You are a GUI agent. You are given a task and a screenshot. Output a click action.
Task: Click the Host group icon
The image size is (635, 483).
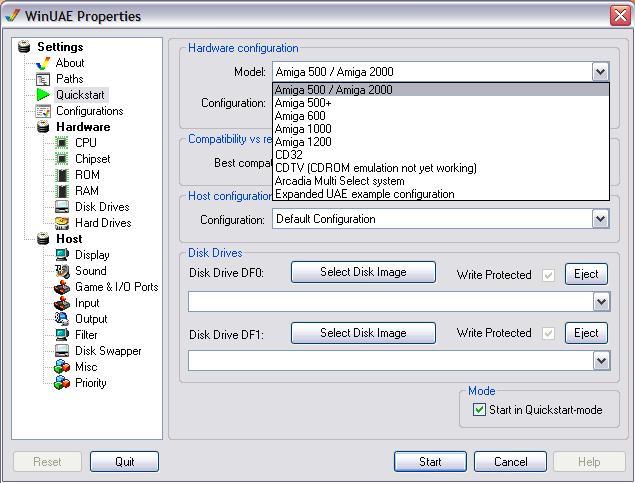click(x=43, y=239)
